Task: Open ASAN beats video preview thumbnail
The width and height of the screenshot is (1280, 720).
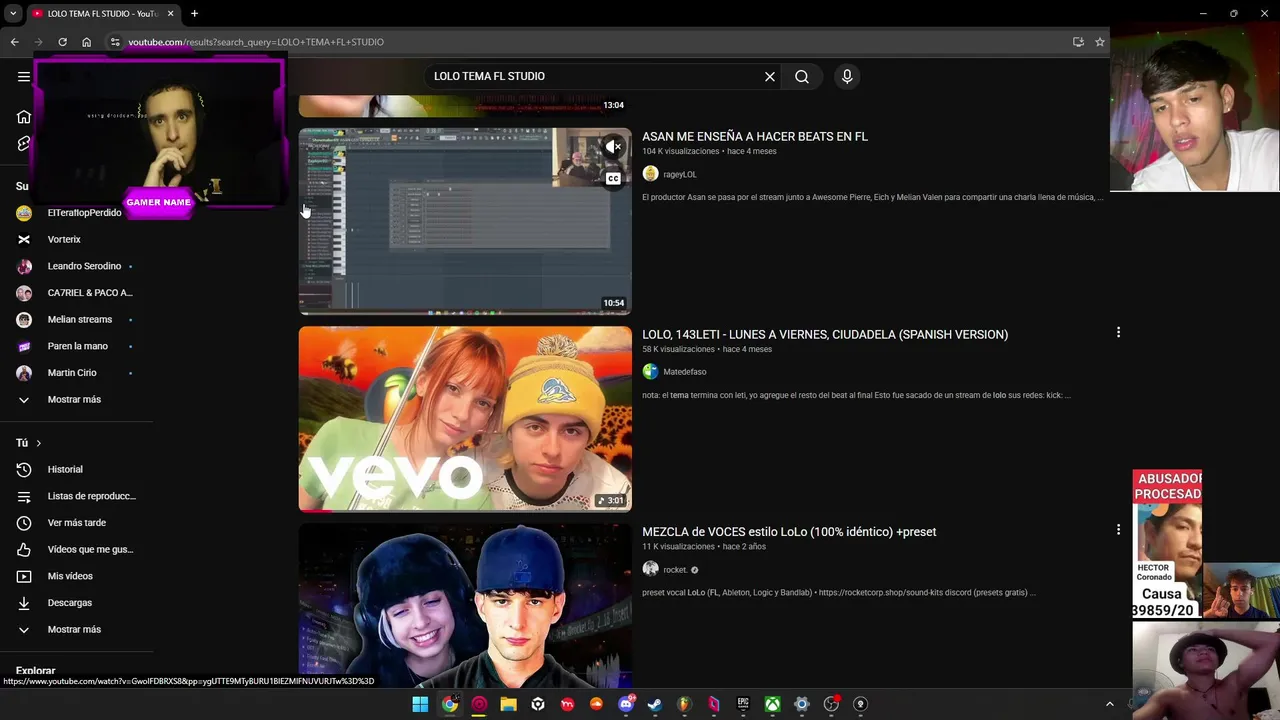Action: pyautogui.click(x=465, y=221)
